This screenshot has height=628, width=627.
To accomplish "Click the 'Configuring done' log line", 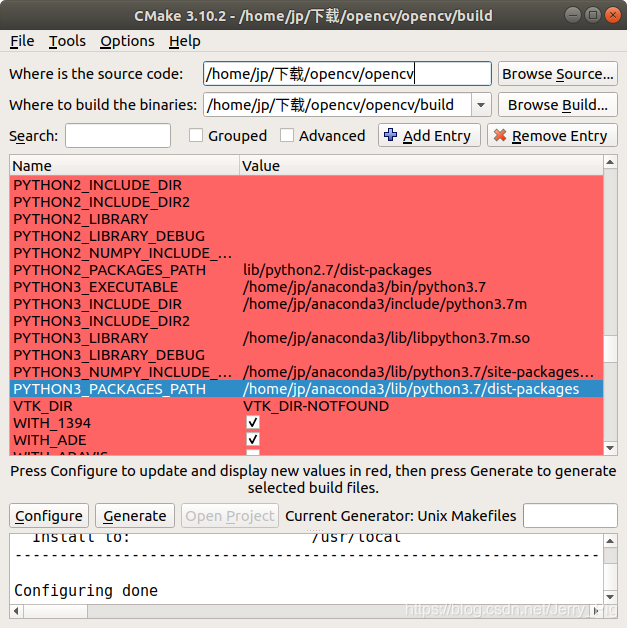I will (86, 591).
